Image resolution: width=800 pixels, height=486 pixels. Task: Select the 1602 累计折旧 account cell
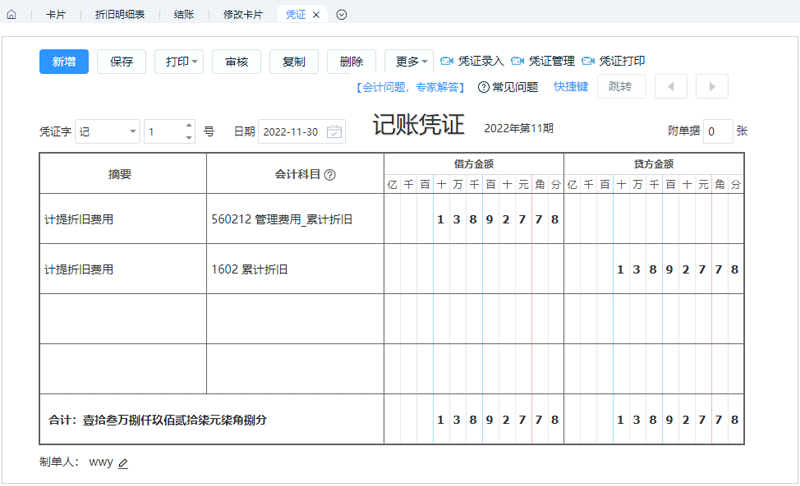[295, 269]
